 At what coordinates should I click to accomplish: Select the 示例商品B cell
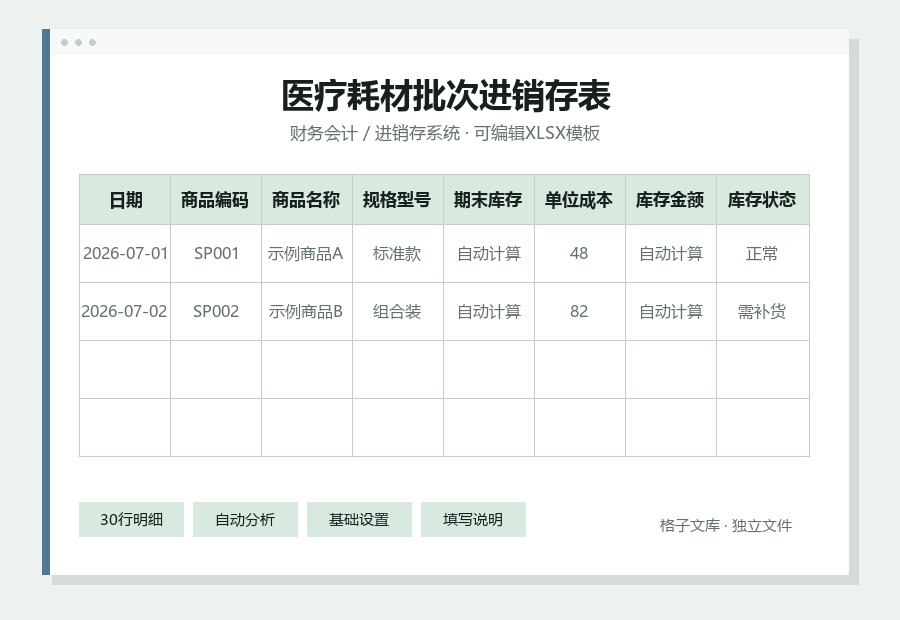click(307, 312)
